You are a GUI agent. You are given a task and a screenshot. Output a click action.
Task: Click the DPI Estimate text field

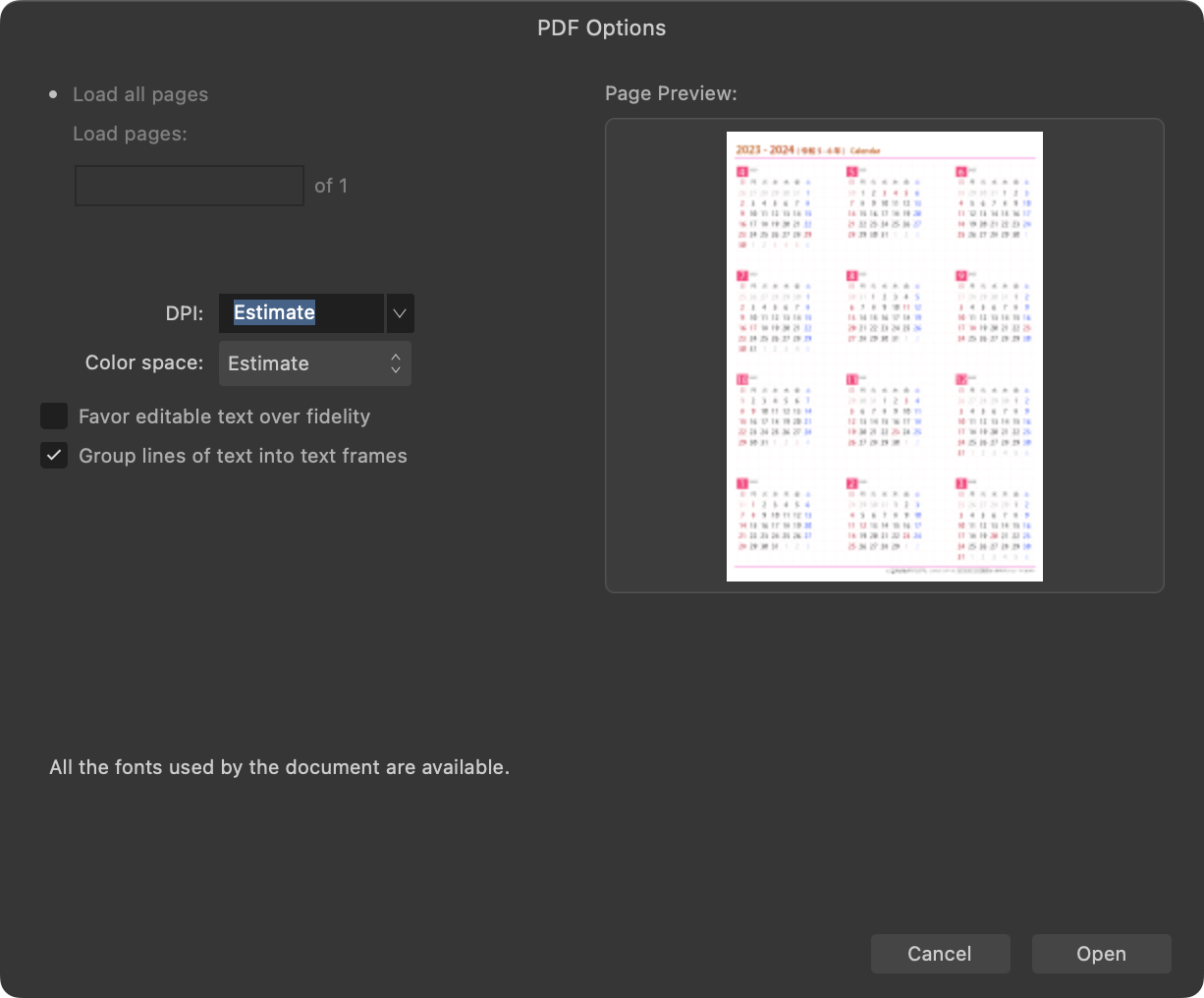click(301, 313)
